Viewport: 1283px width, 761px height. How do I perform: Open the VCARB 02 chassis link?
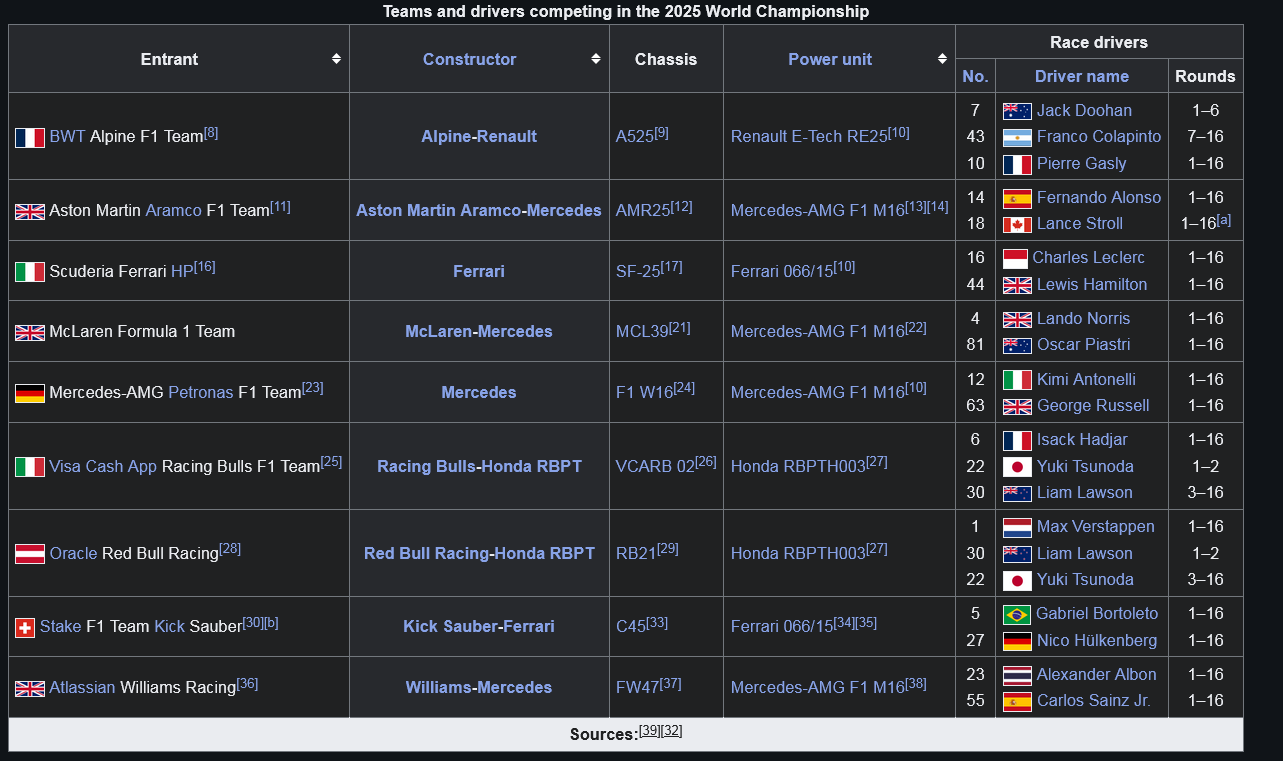click(x=655, y=467)
